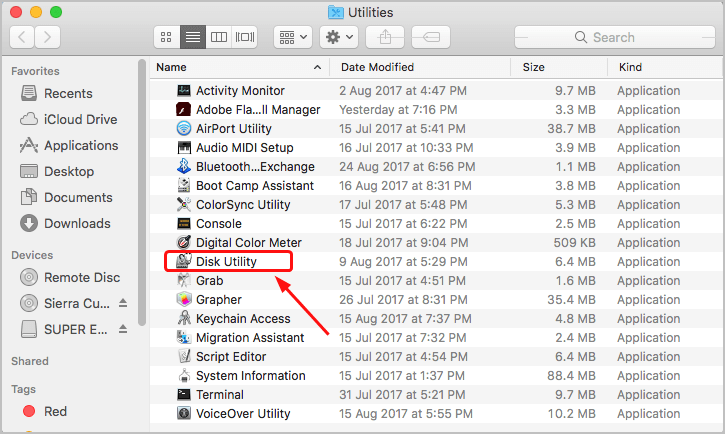The width and height of the screenshot is (725, 434).
Task: Click the Grab scissors icon
Action: pyautogui.click(x=184, y=280)
